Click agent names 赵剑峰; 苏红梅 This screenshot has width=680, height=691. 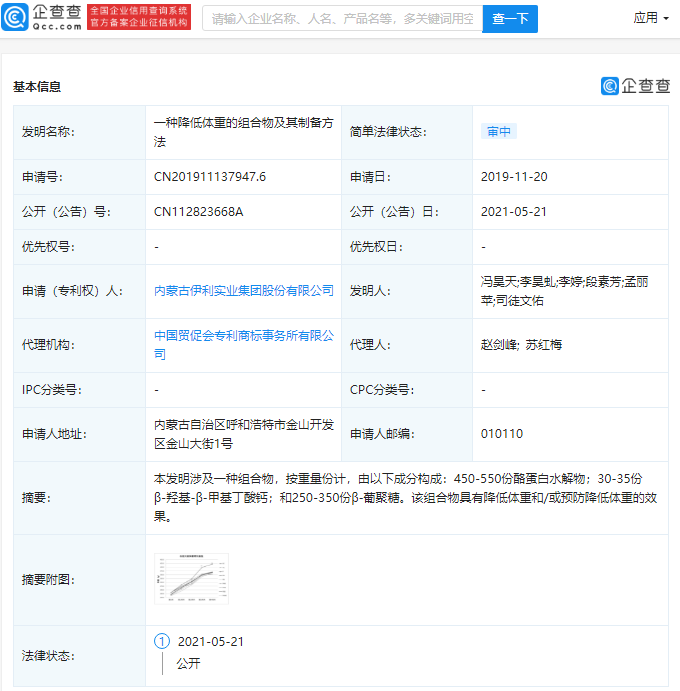[x=521, y=345]
